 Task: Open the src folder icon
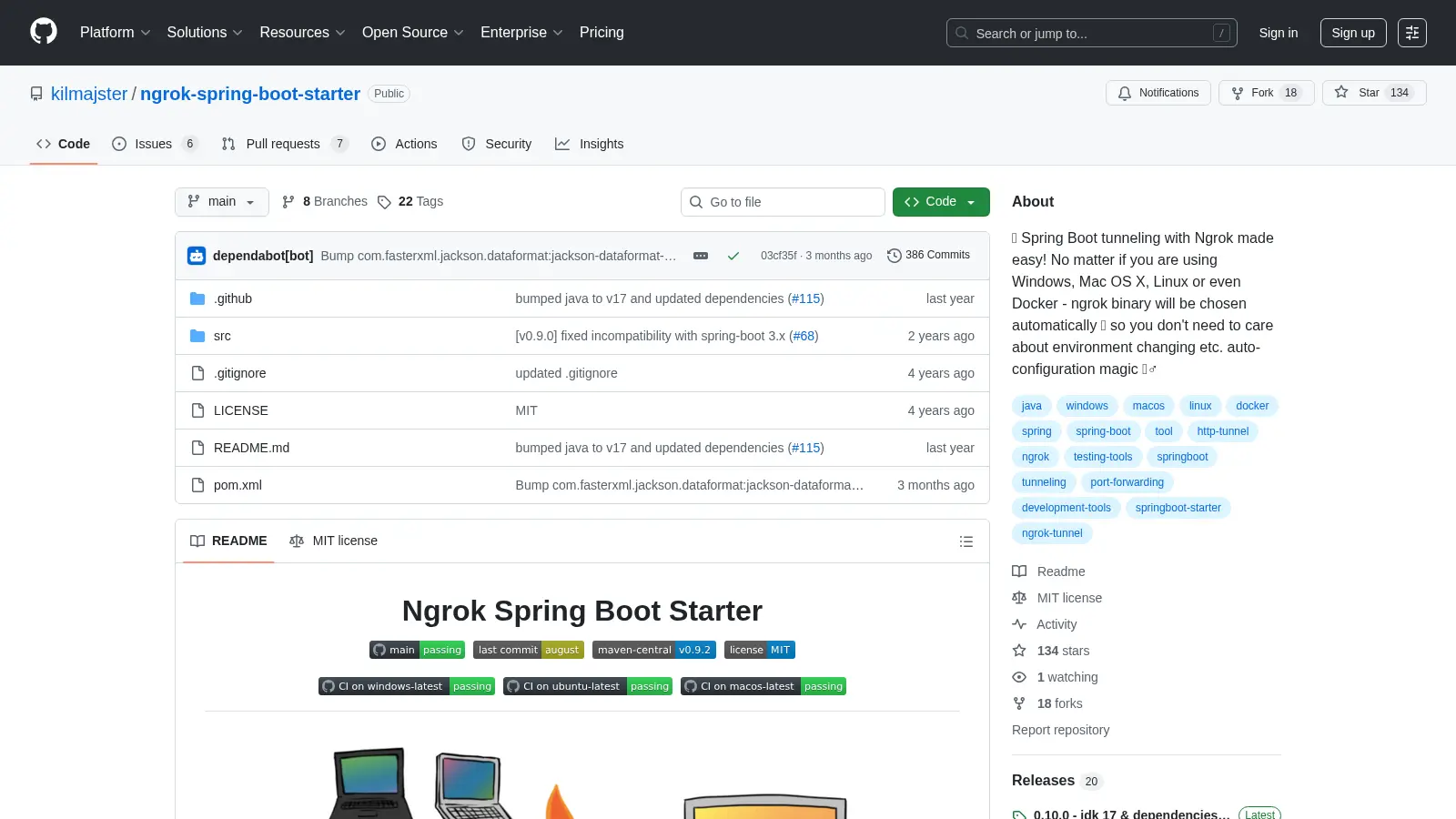point(197,336)
